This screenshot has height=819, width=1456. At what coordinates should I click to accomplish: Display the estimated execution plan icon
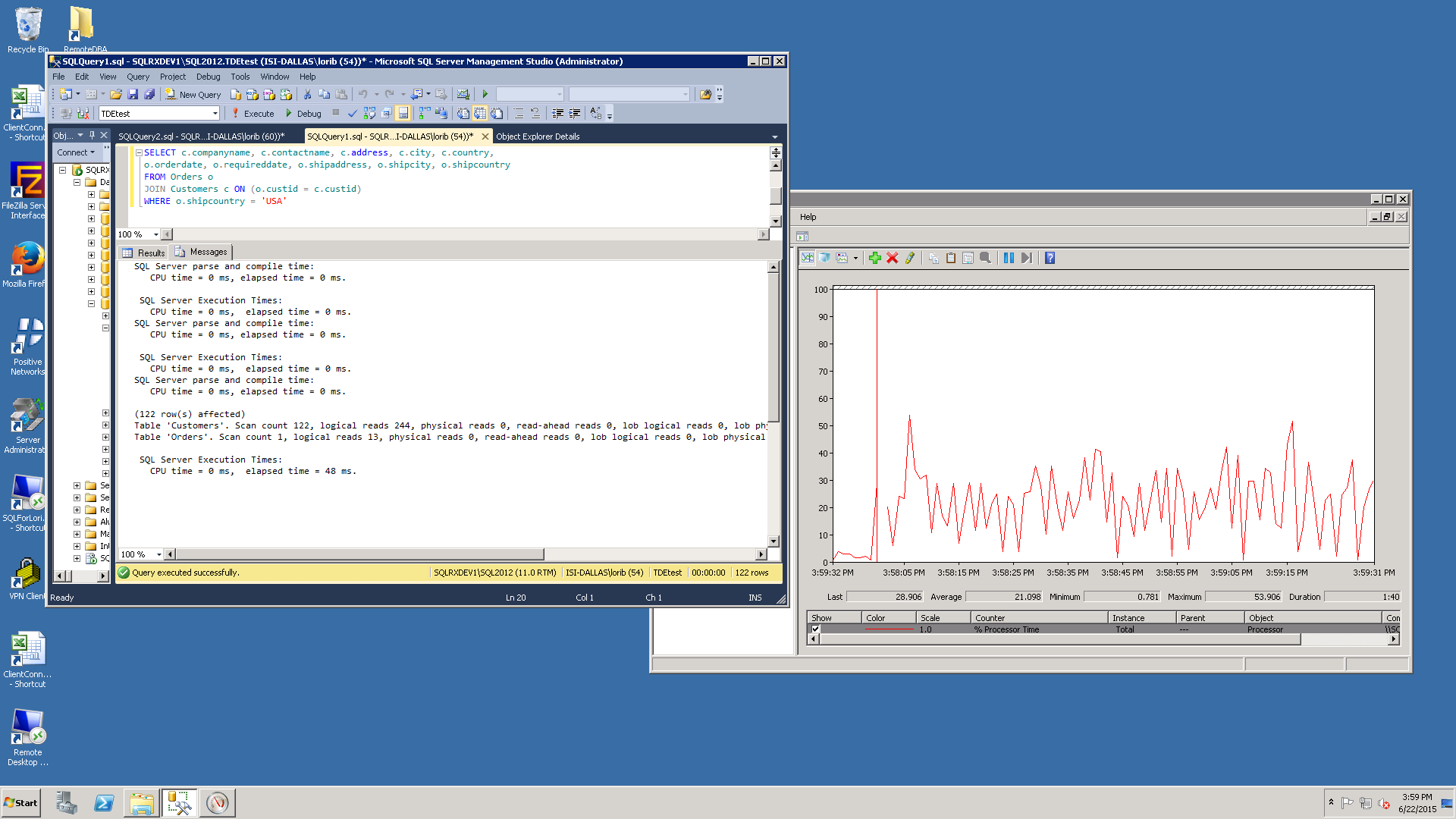tap(369, 114)
